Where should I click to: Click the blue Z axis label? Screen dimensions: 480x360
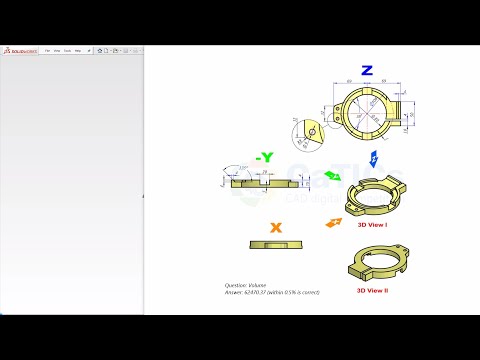[x=367, y=70]
